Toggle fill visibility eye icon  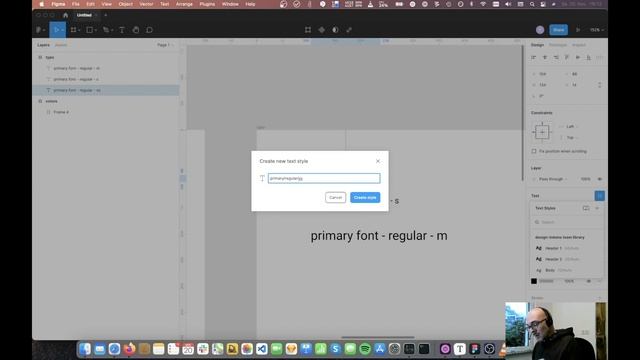589,281
